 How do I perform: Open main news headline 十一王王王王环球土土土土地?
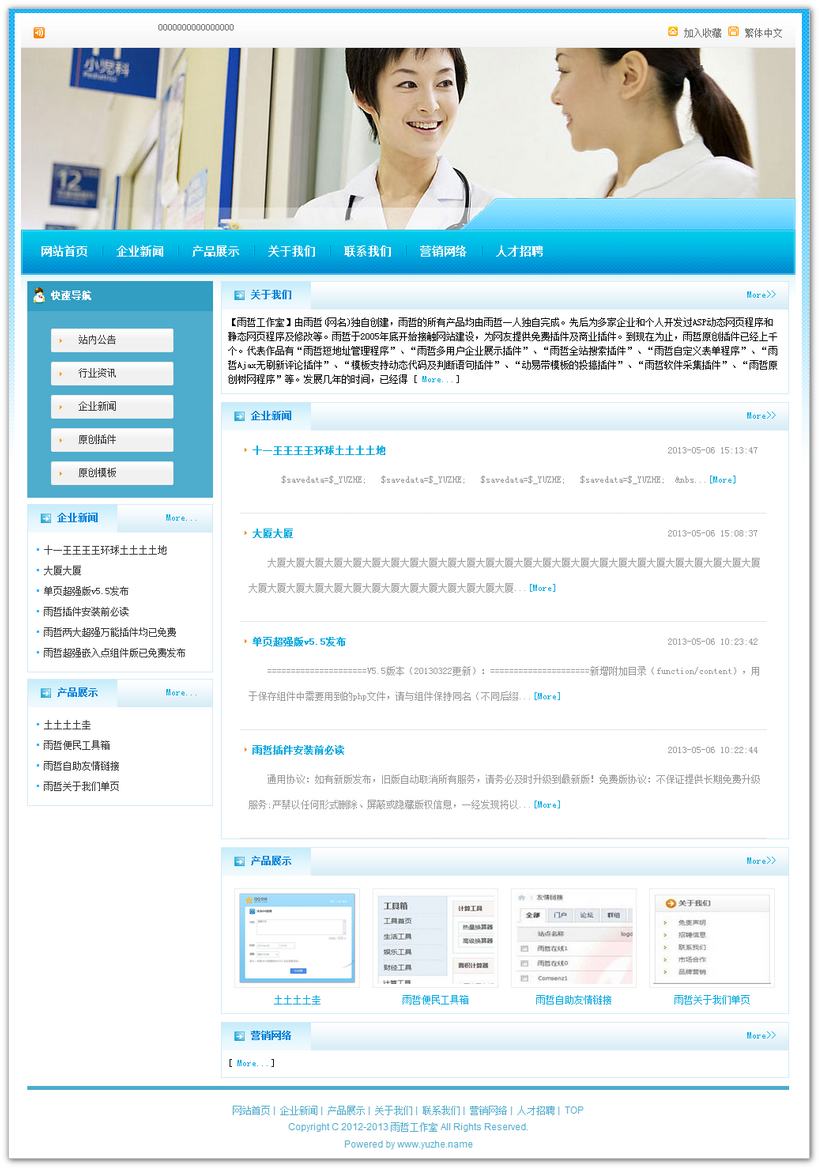pos(319,451)
